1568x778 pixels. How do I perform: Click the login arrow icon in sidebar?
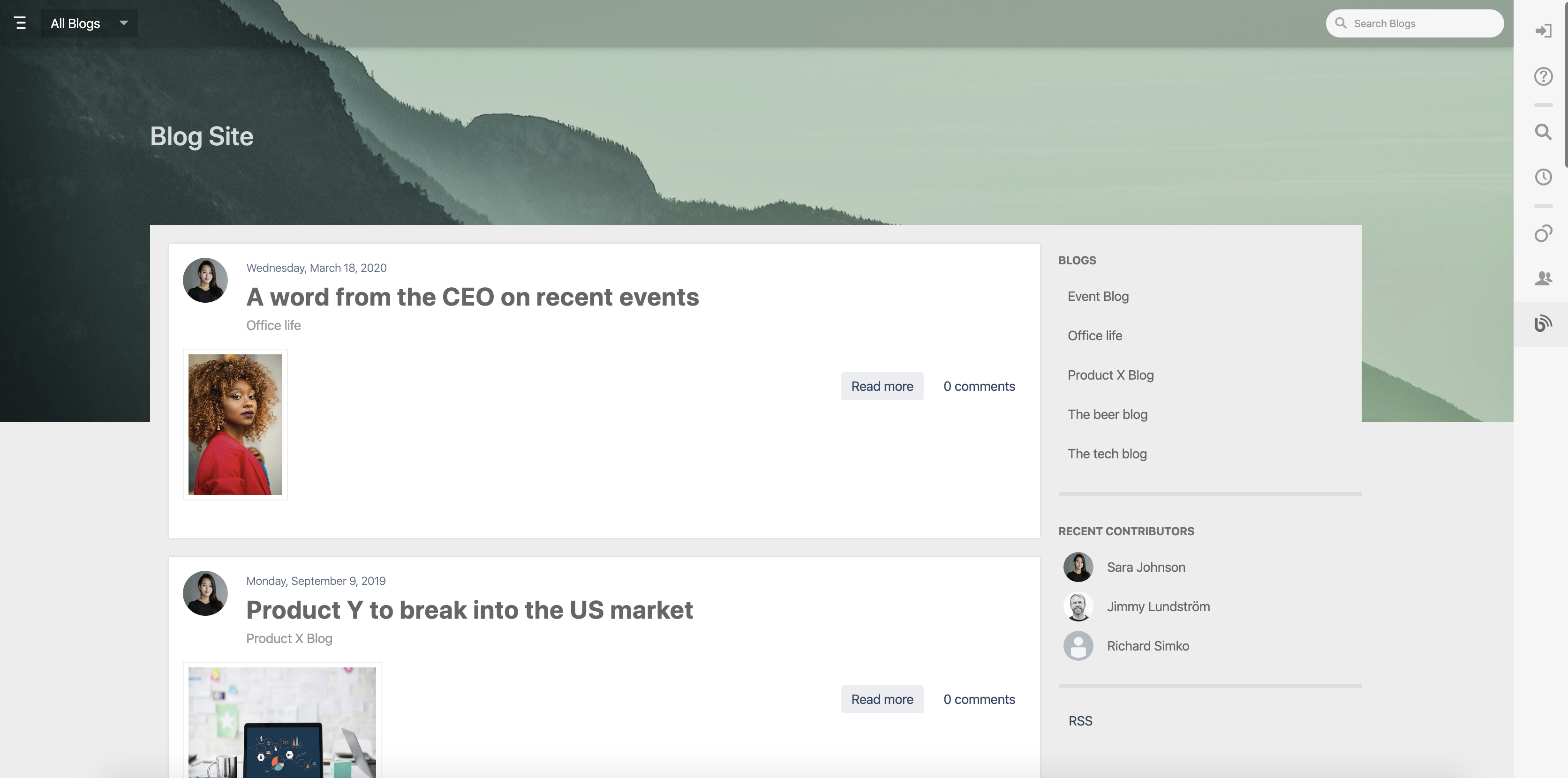1543,30
